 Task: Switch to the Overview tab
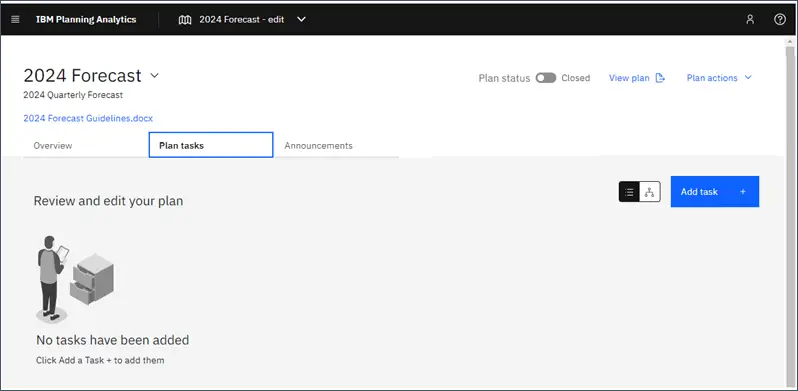(86, 146)
